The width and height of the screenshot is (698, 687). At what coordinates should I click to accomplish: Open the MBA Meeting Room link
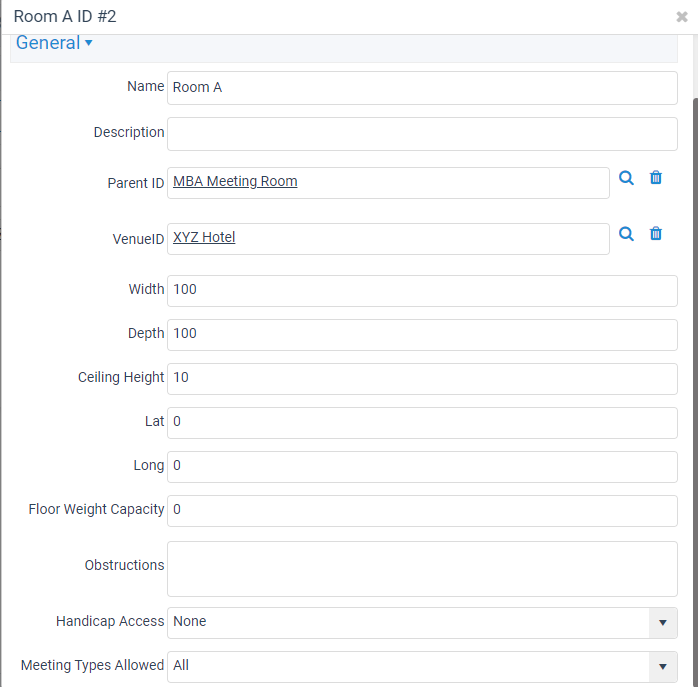click(x=235, y=181)
